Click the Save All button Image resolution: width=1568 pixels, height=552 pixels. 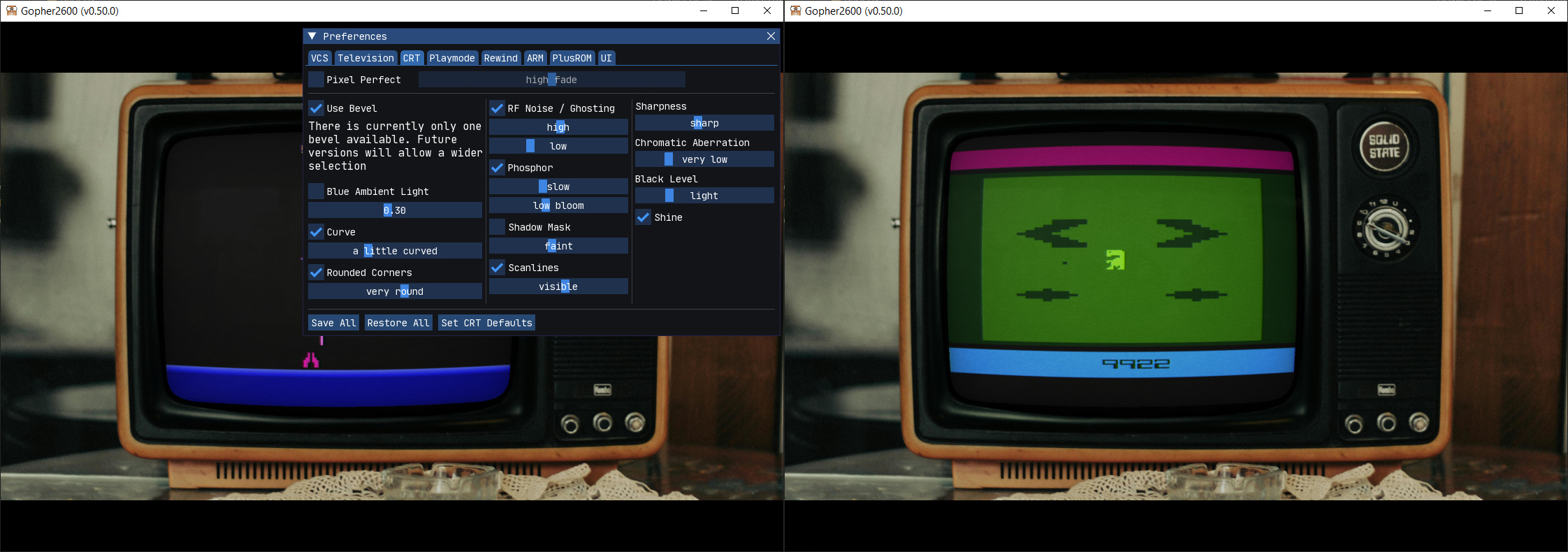(x=333, y=323)
